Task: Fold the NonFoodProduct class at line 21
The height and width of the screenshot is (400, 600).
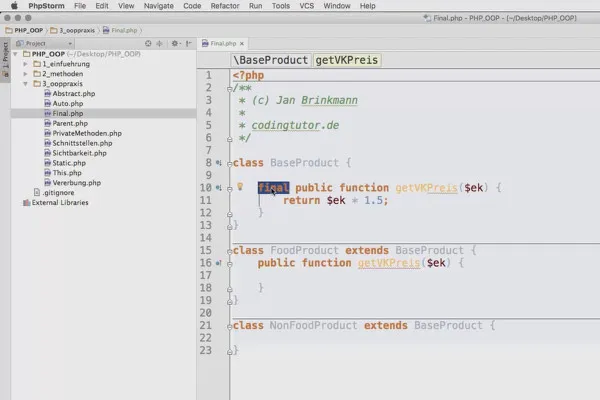Action: pyautogui.click(x=230, y=327)
